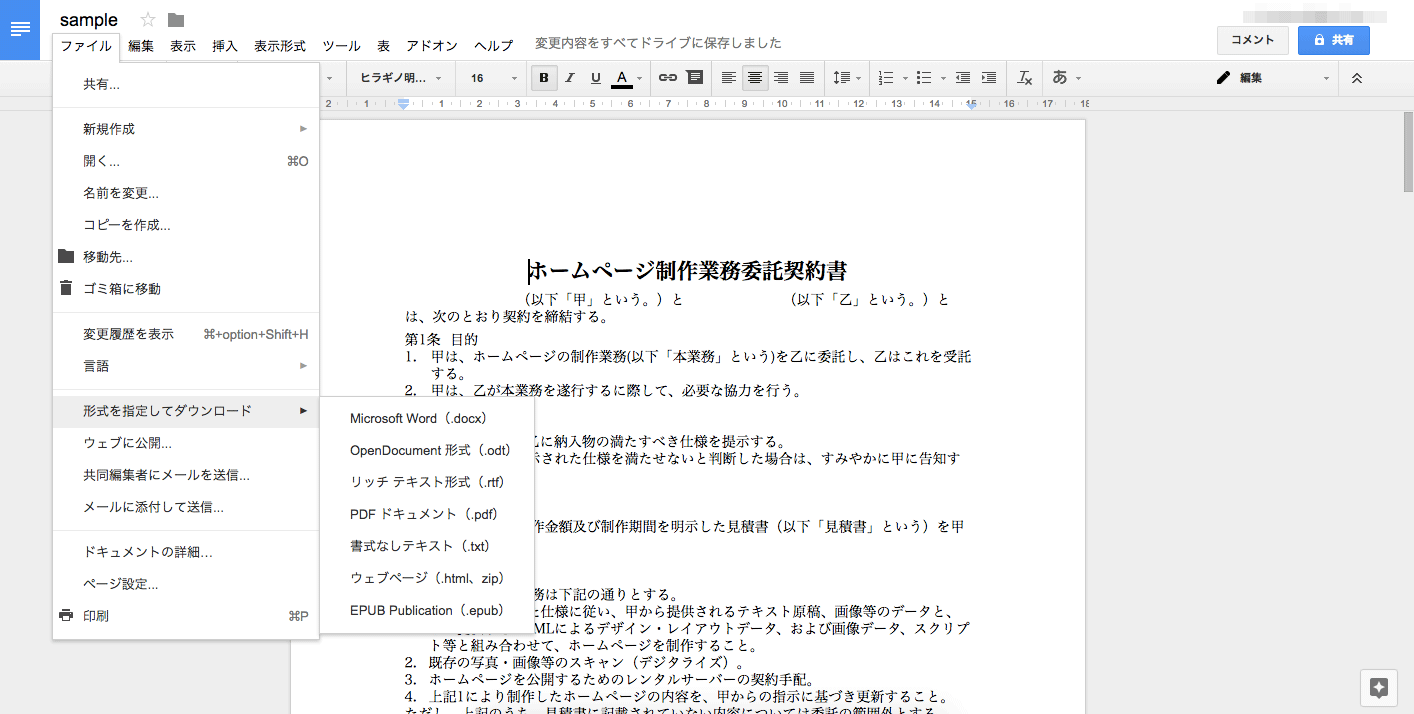Open the Docs home icon
Image resolution: width=1414 pixels, height=714 pixels.
pos(19,29)
